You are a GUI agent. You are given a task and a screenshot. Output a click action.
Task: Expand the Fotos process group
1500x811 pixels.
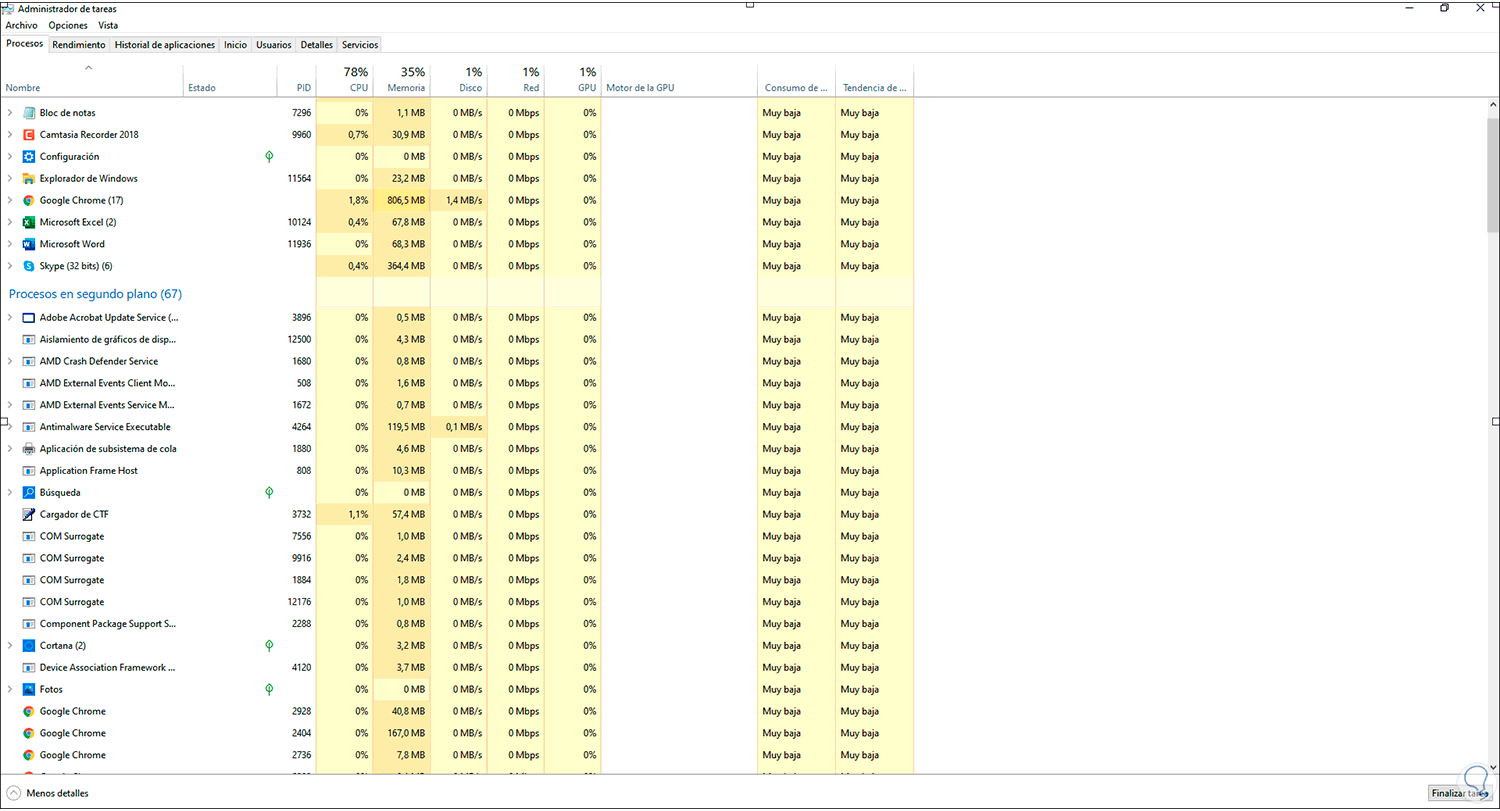tap(9, 690)
